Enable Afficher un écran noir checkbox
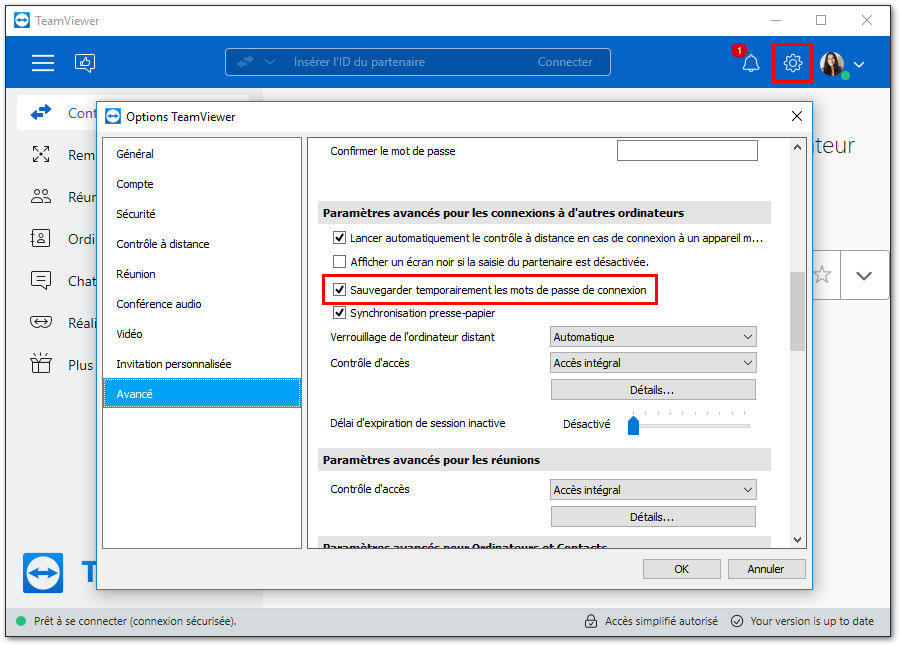900x646 pixels. pos(340,262)
